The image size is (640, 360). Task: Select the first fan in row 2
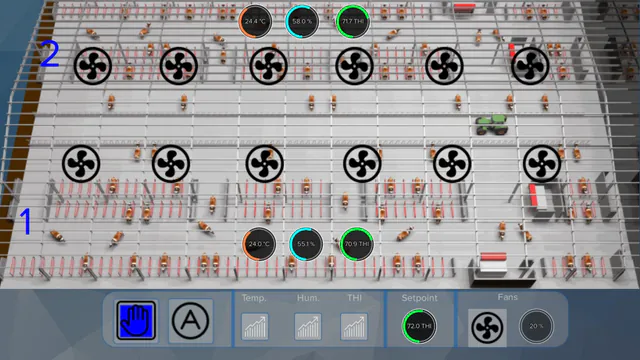point(93,66)
